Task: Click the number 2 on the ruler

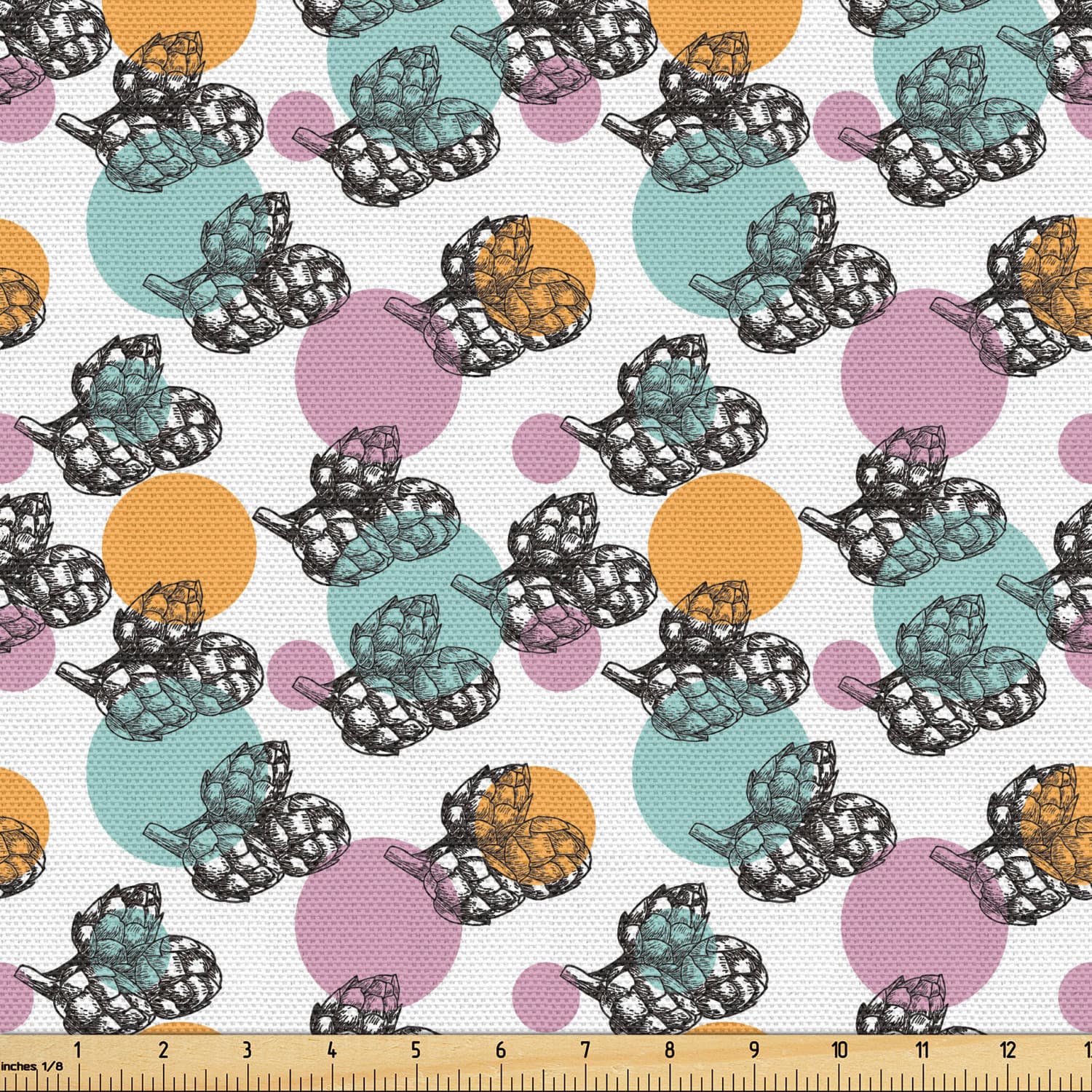Action: click(x=163, y=1050)
